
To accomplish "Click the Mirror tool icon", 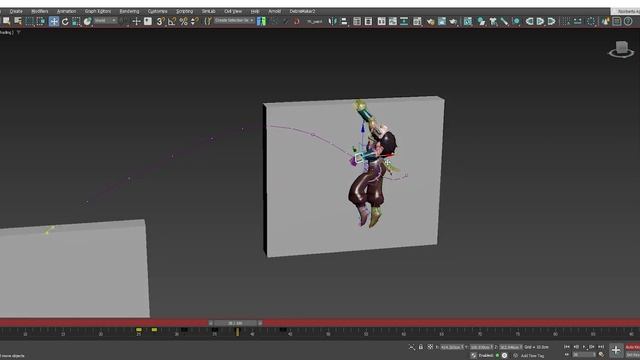I will (x=333, y=21).
